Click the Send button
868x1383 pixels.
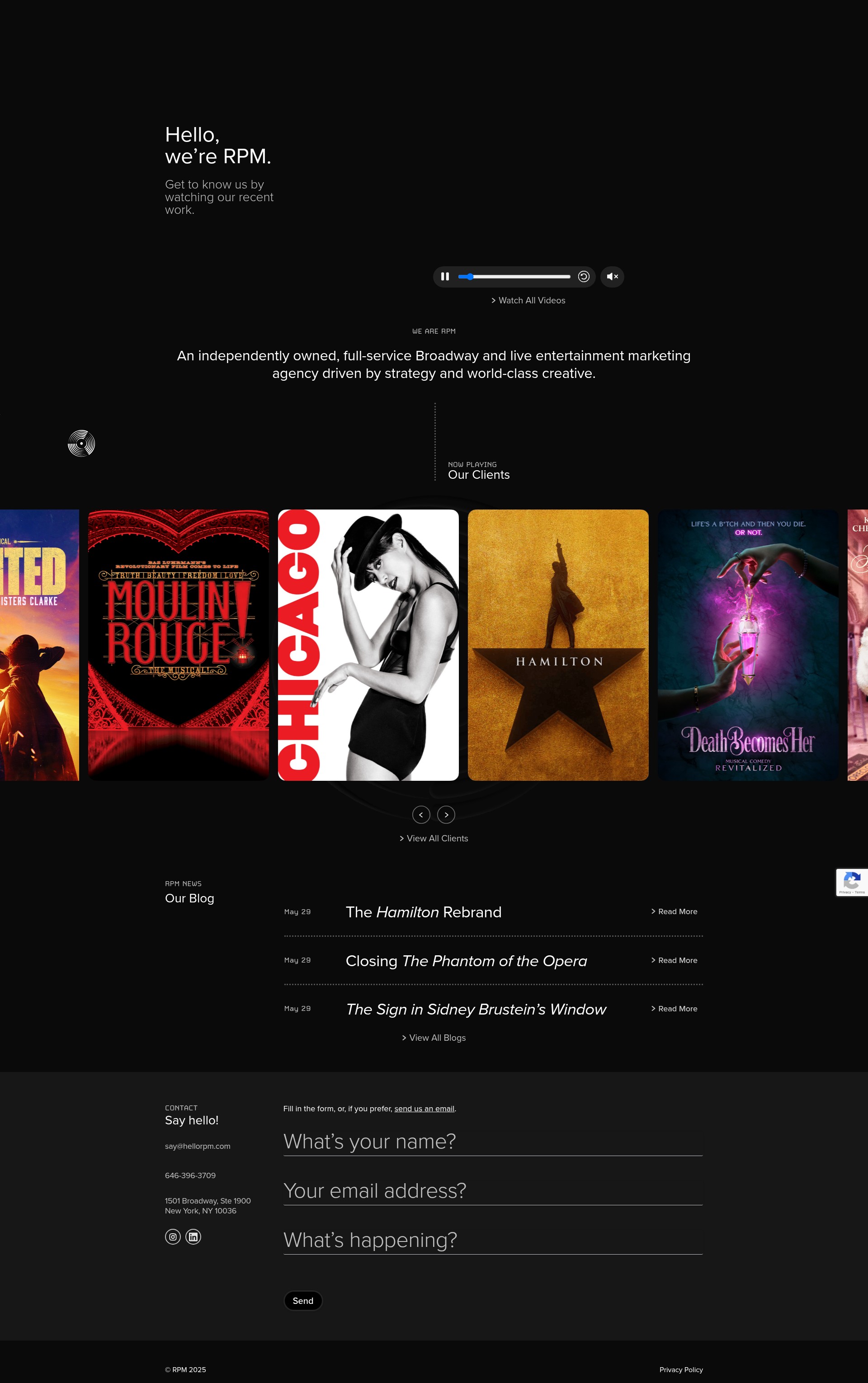303,1301
